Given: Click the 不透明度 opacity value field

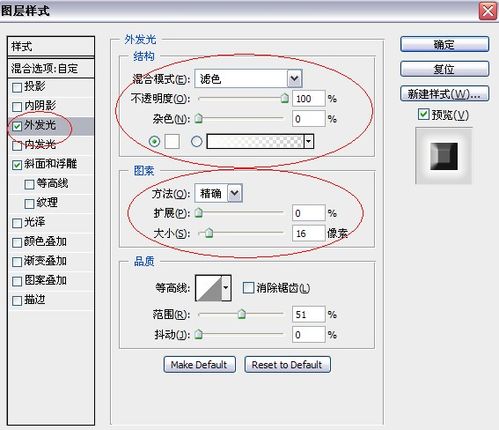Looking at the screenshot, I should tap(308, 99).
